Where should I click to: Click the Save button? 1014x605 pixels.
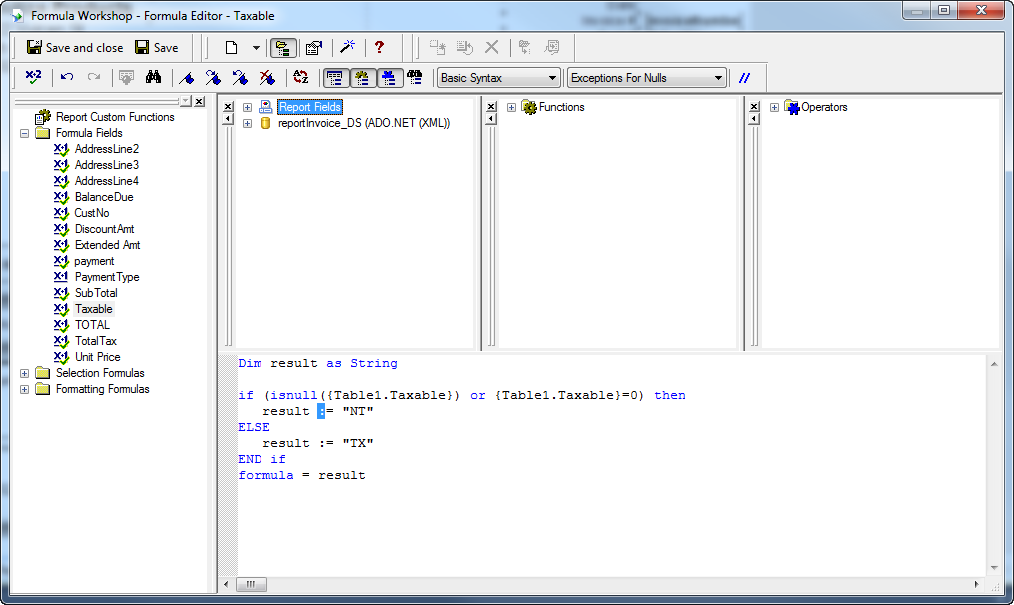[x=156, y=48]
